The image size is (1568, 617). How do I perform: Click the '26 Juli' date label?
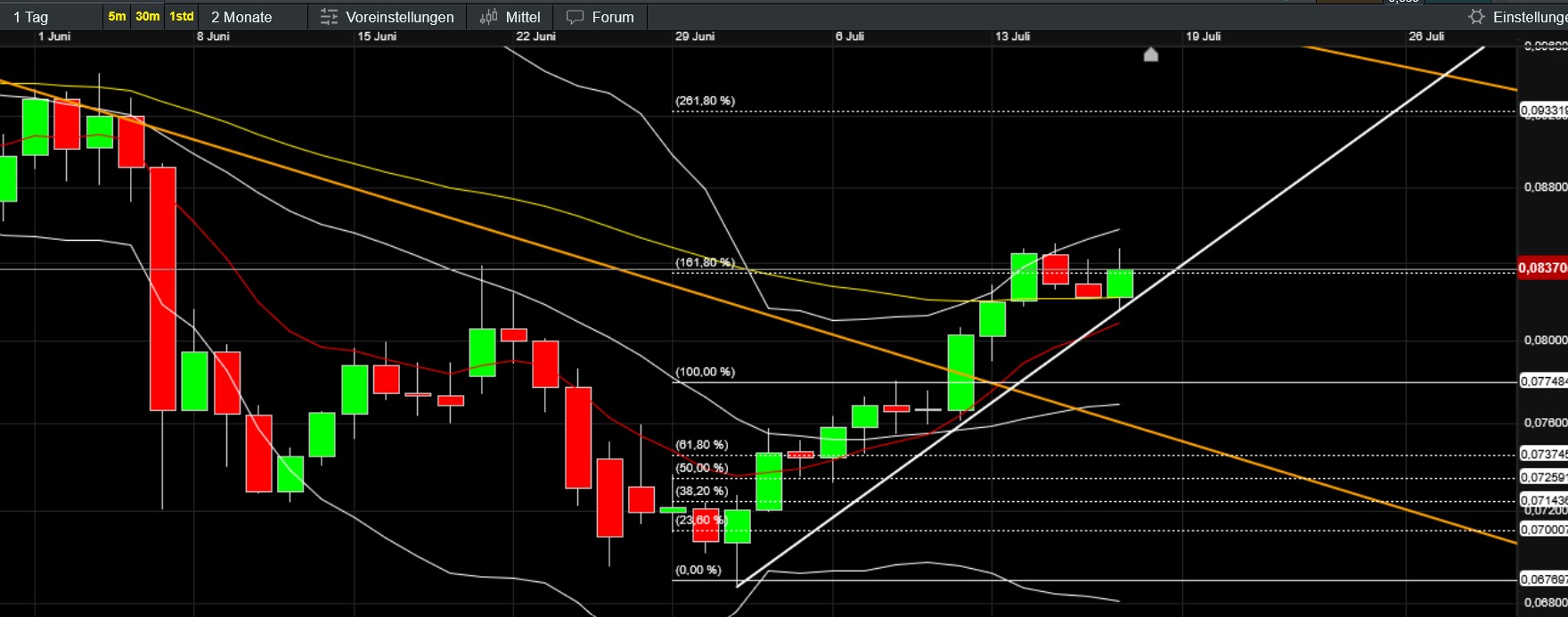click(x=1426, y=37)
